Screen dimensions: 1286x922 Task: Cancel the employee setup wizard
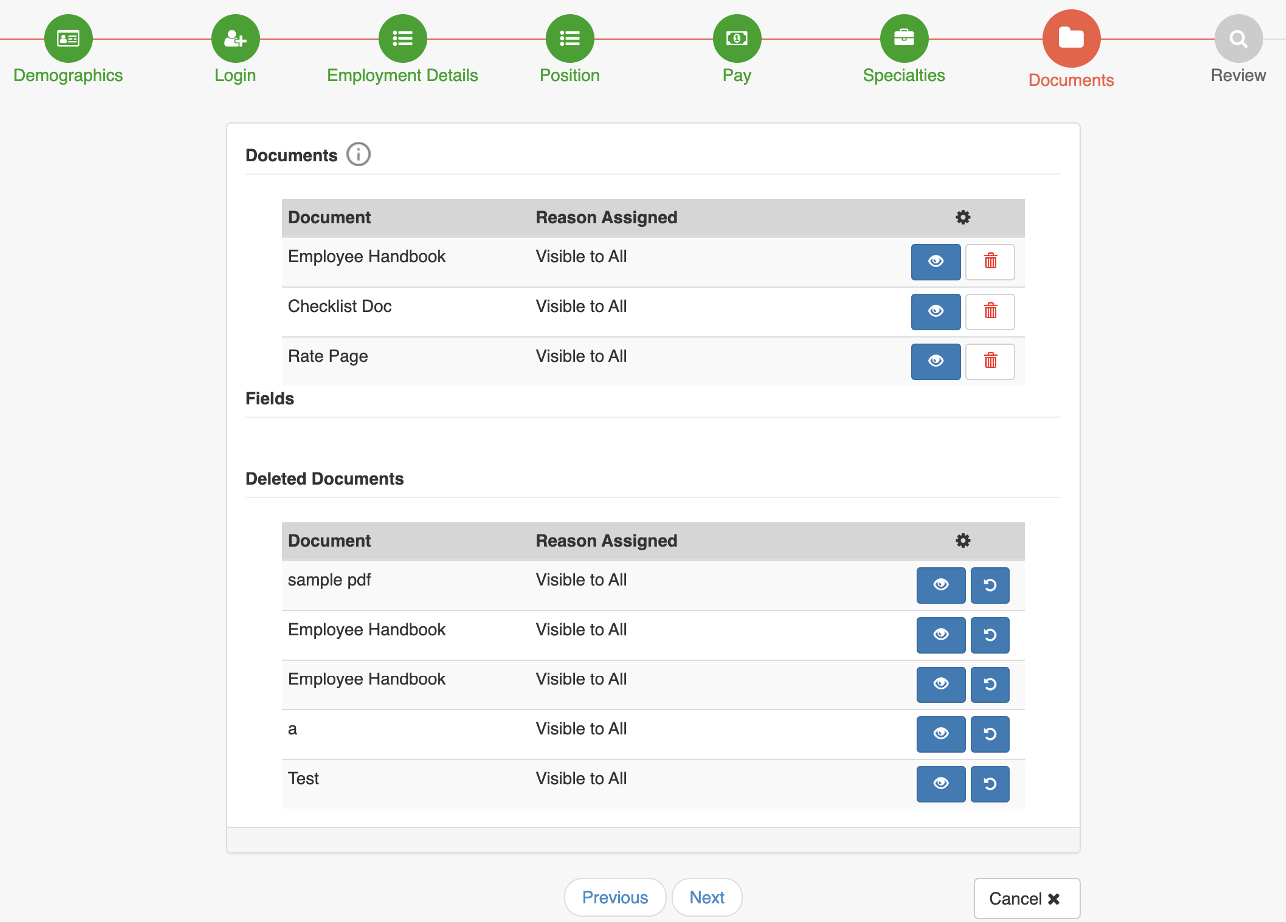pyautogui.click(x=1026, y=898)
